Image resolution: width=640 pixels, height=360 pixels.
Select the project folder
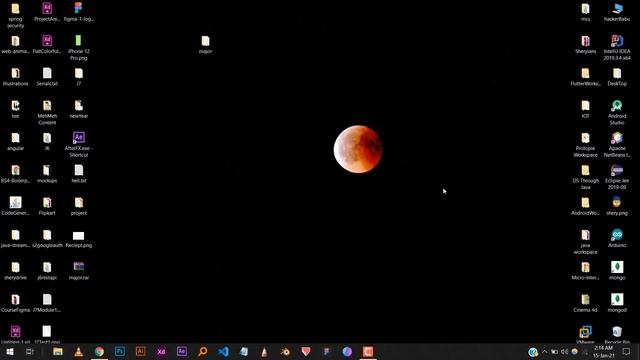(79, 206)
